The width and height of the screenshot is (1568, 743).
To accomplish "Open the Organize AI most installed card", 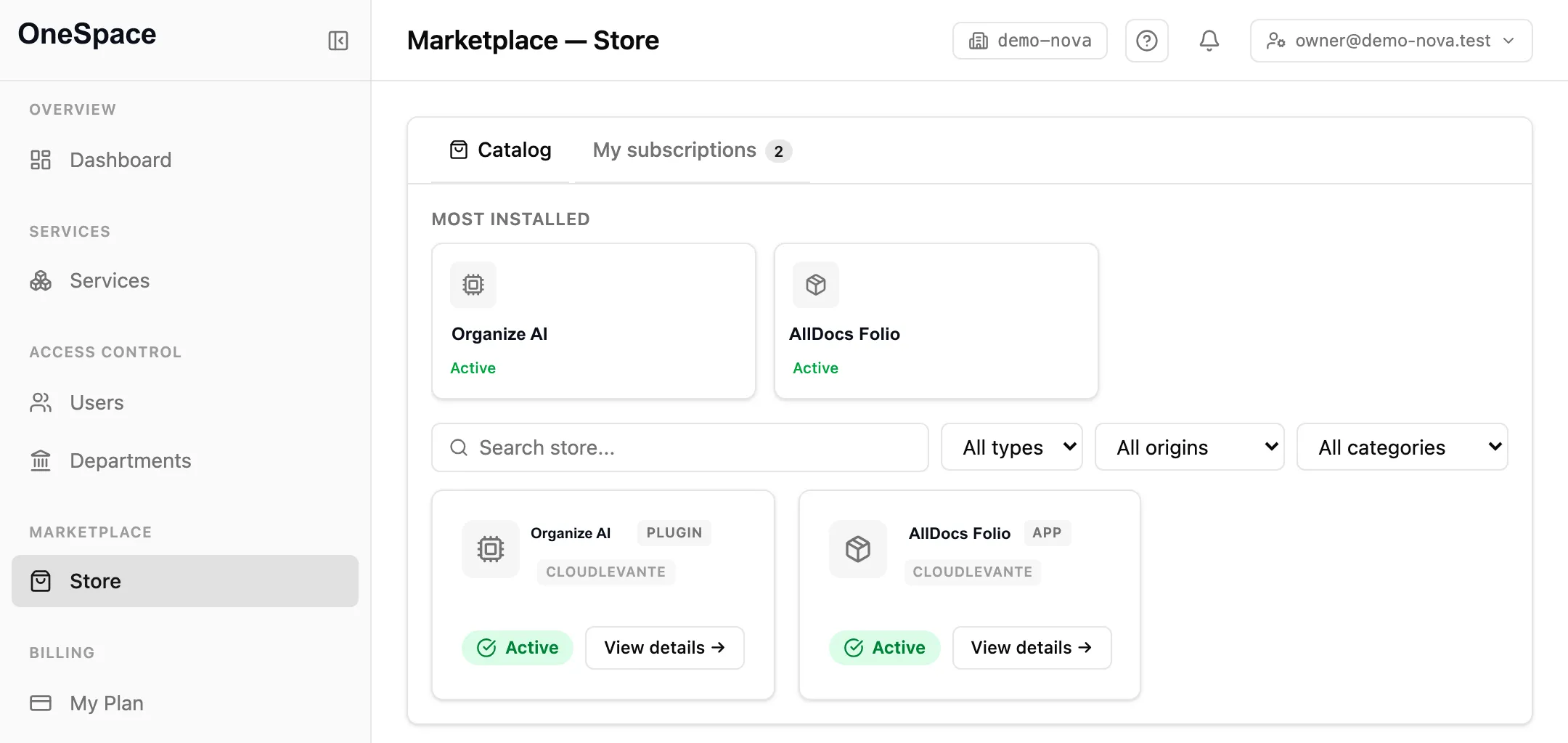I will pyautogui.click(x=594, y=321).
